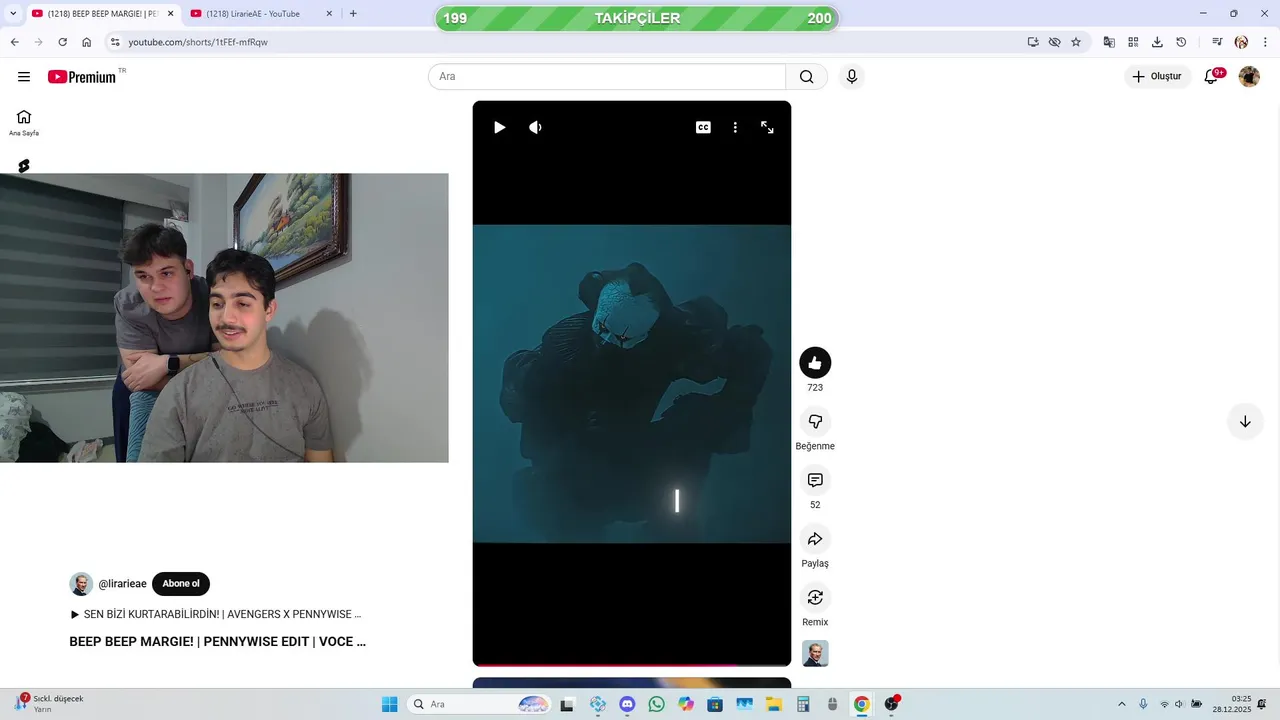Screen dimensions: 1280x720
Task: Open the lirarieae channel avatar
Action: tap(81, 584)
